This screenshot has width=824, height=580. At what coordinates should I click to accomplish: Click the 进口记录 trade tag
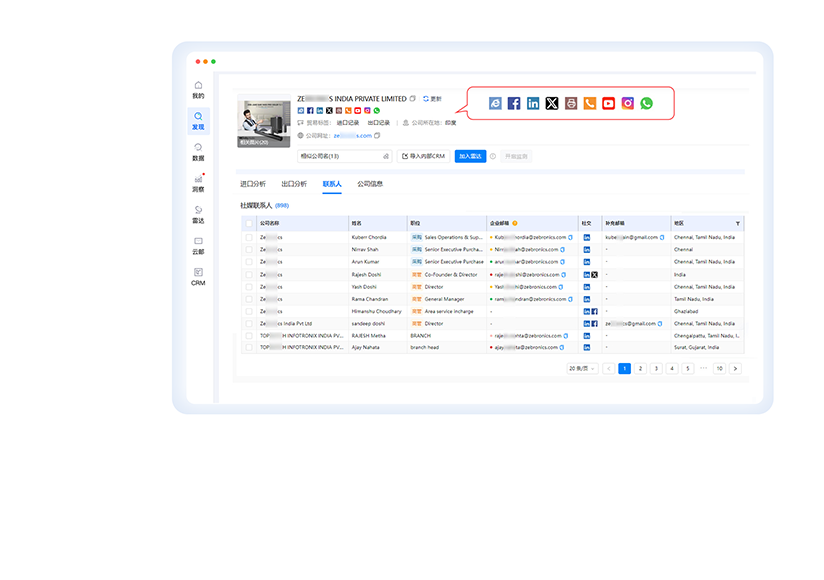[x=347, y=122]
